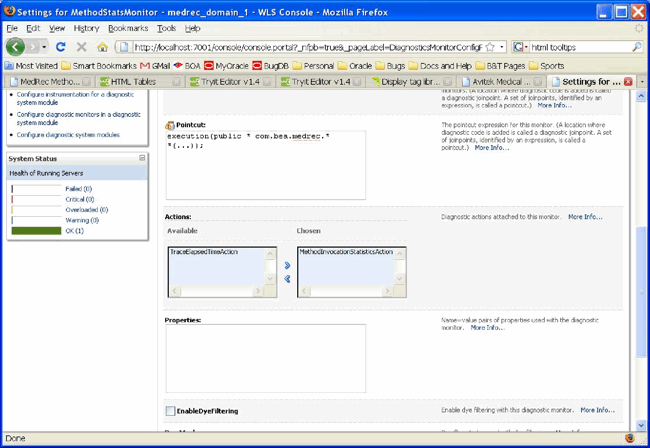650x448 pixels.
Task: Open the GMail bookmark
Action: [155, 65]
